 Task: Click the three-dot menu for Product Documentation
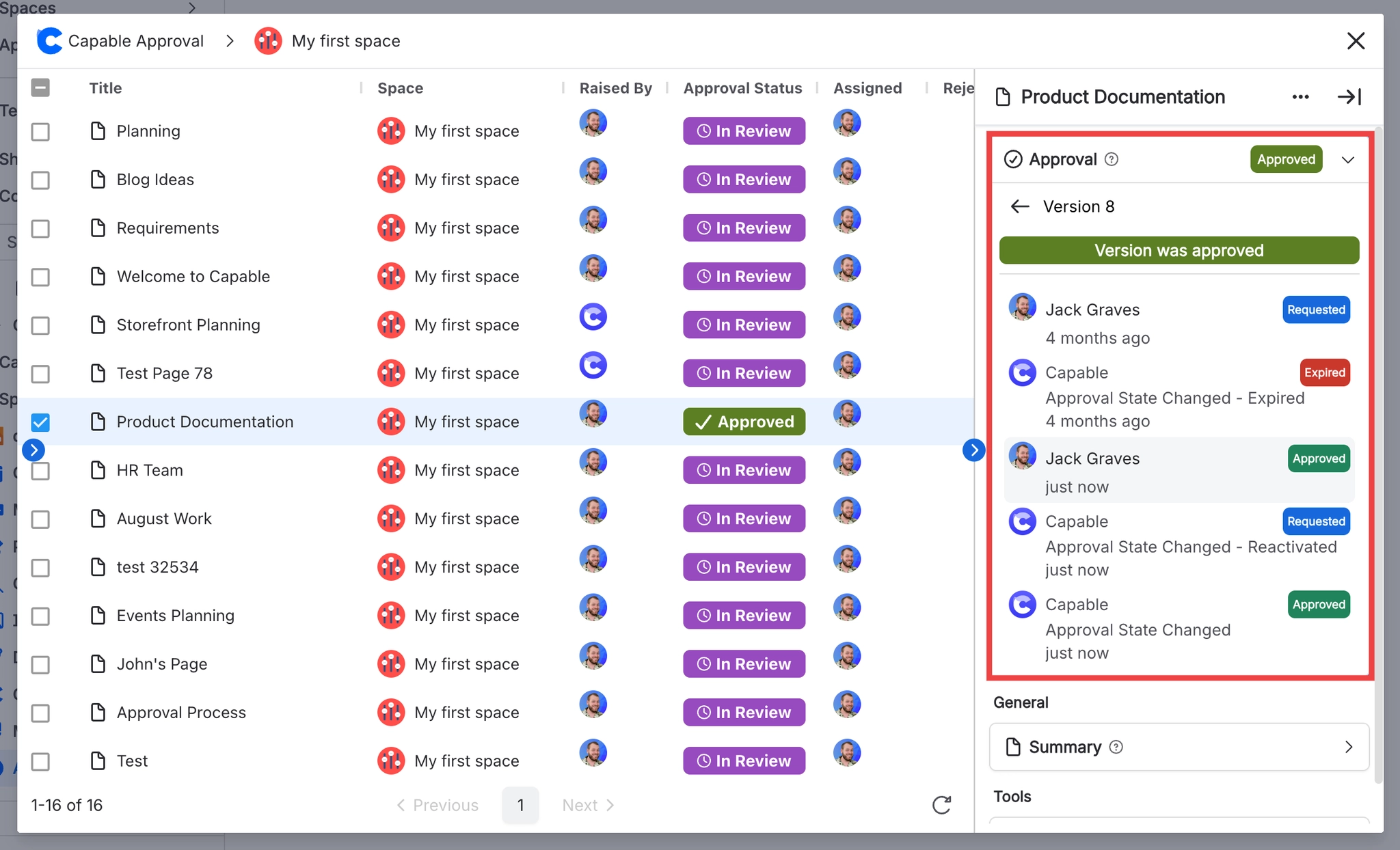point(1300,97)
